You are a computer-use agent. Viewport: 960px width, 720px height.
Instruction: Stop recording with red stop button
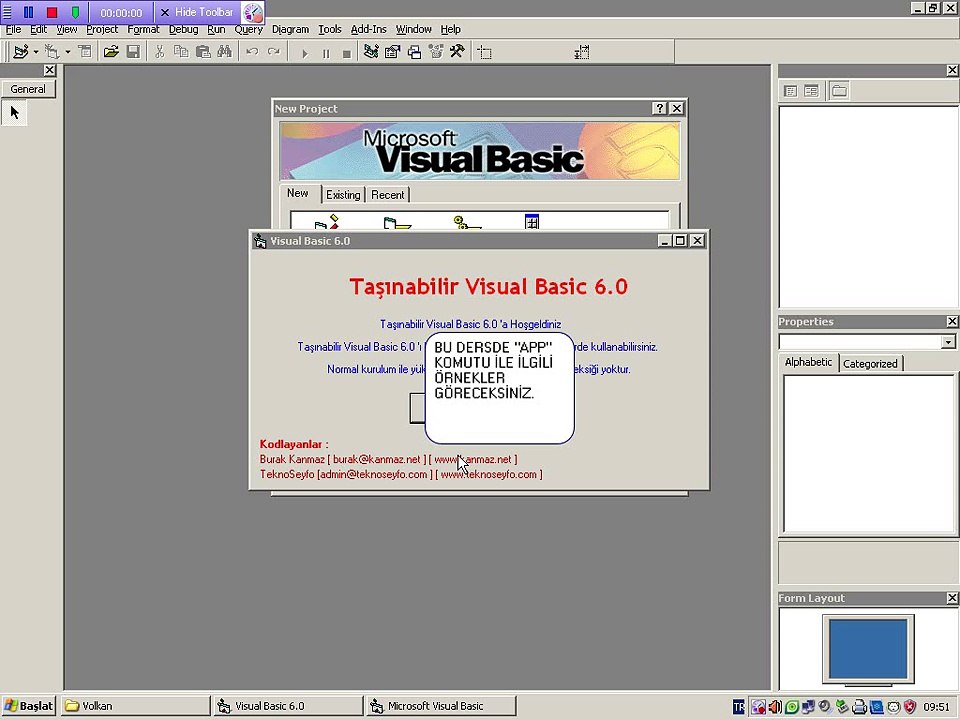click(52, 12)
